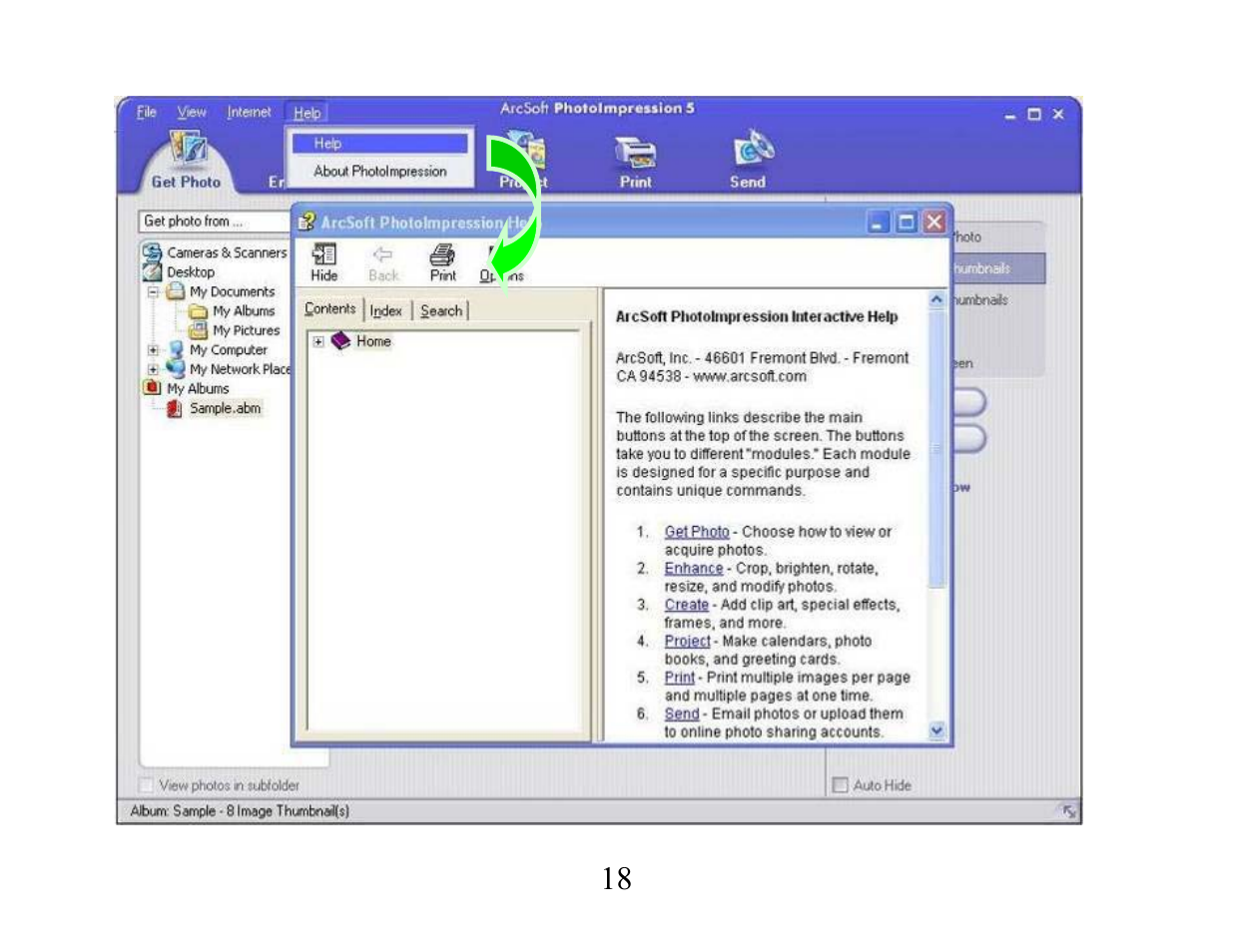Click the Help menu in menu bar
The width and height of the screenshot is (1233, 952).
[308, 113]
